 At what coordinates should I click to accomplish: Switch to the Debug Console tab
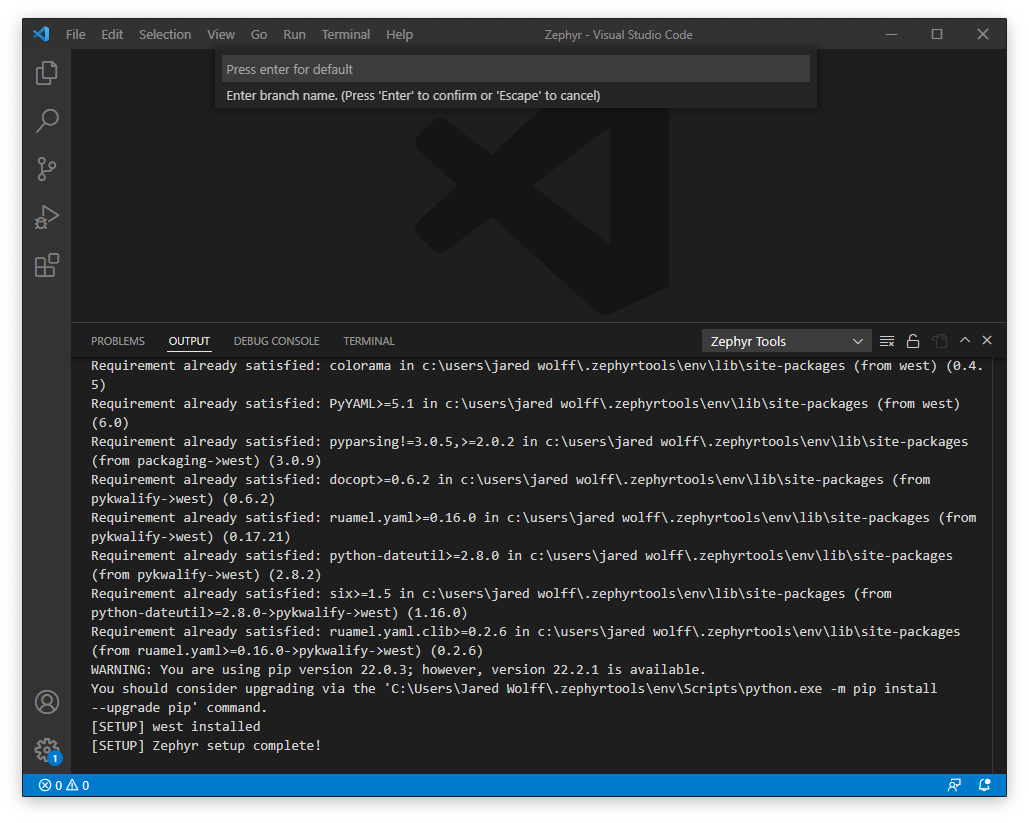[x=276, y=341]
